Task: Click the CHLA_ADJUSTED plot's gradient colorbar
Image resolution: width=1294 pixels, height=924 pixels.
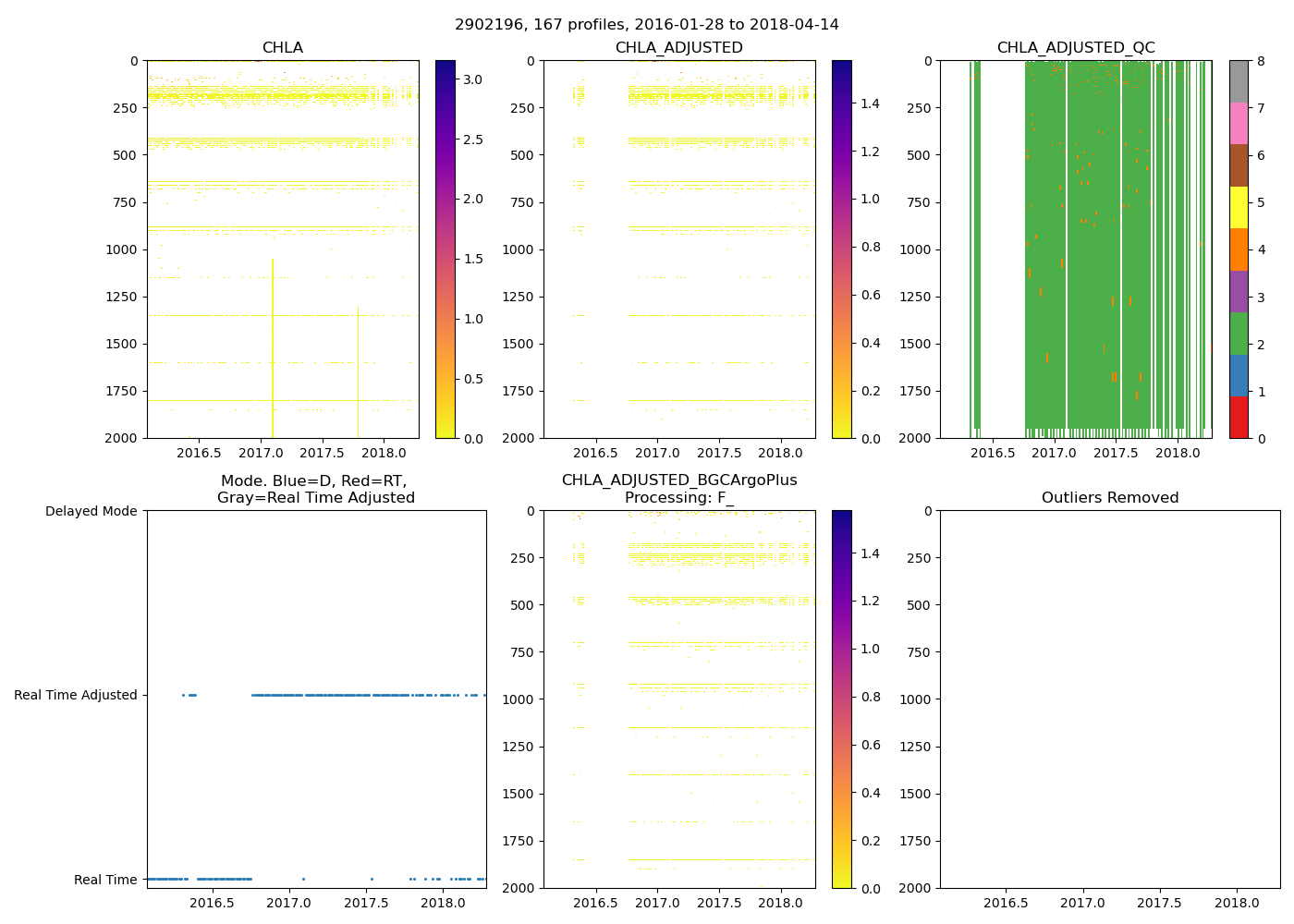Action: pyautogui.click(x=842, y=249)
